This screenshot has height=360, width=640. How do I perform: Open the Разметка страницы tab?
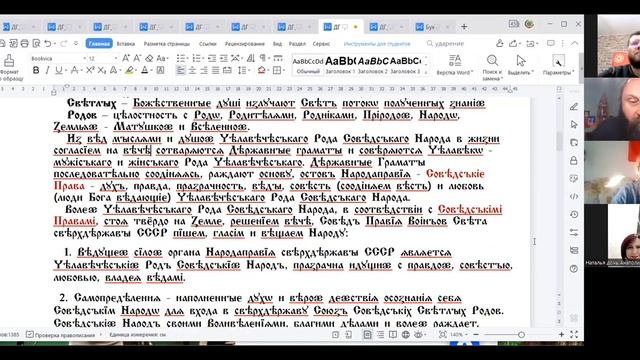pyautogui.click(x=167, y=43)
